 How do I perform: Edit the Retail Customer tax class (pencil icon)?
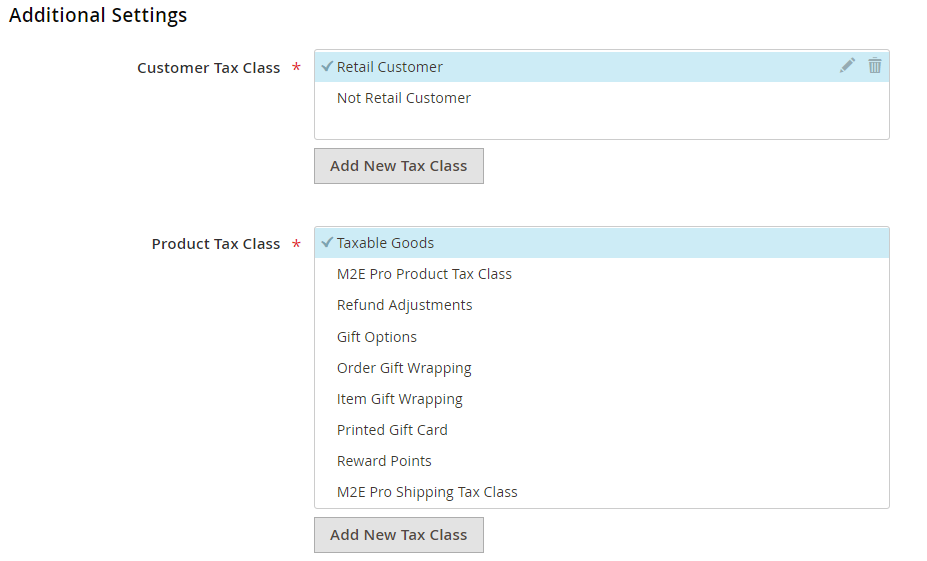click(848, 66)
